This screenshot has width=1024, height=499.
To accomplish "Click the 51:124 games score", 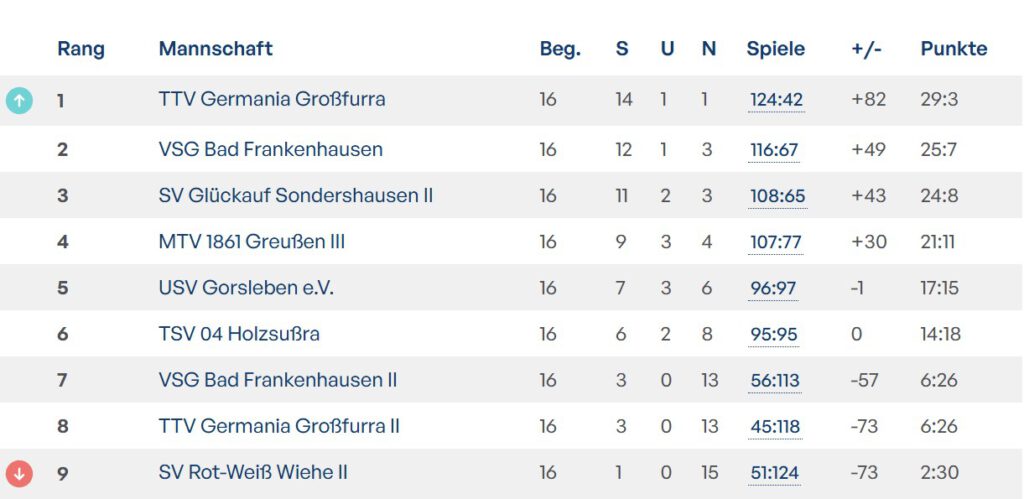I will (x=775, y=472).
